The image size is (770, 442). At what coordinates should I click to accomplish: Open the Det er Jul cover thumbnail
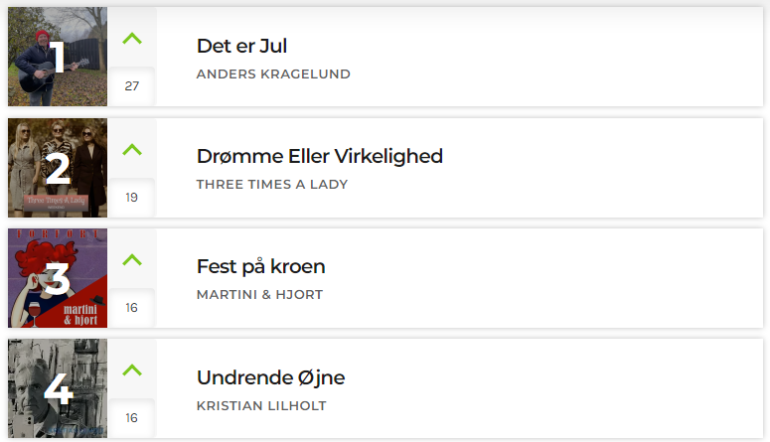[57, 56]
